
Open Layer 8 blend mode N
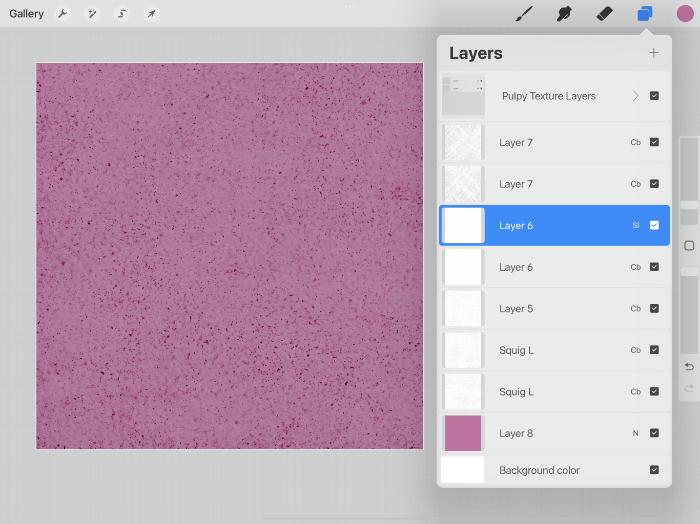636,433
